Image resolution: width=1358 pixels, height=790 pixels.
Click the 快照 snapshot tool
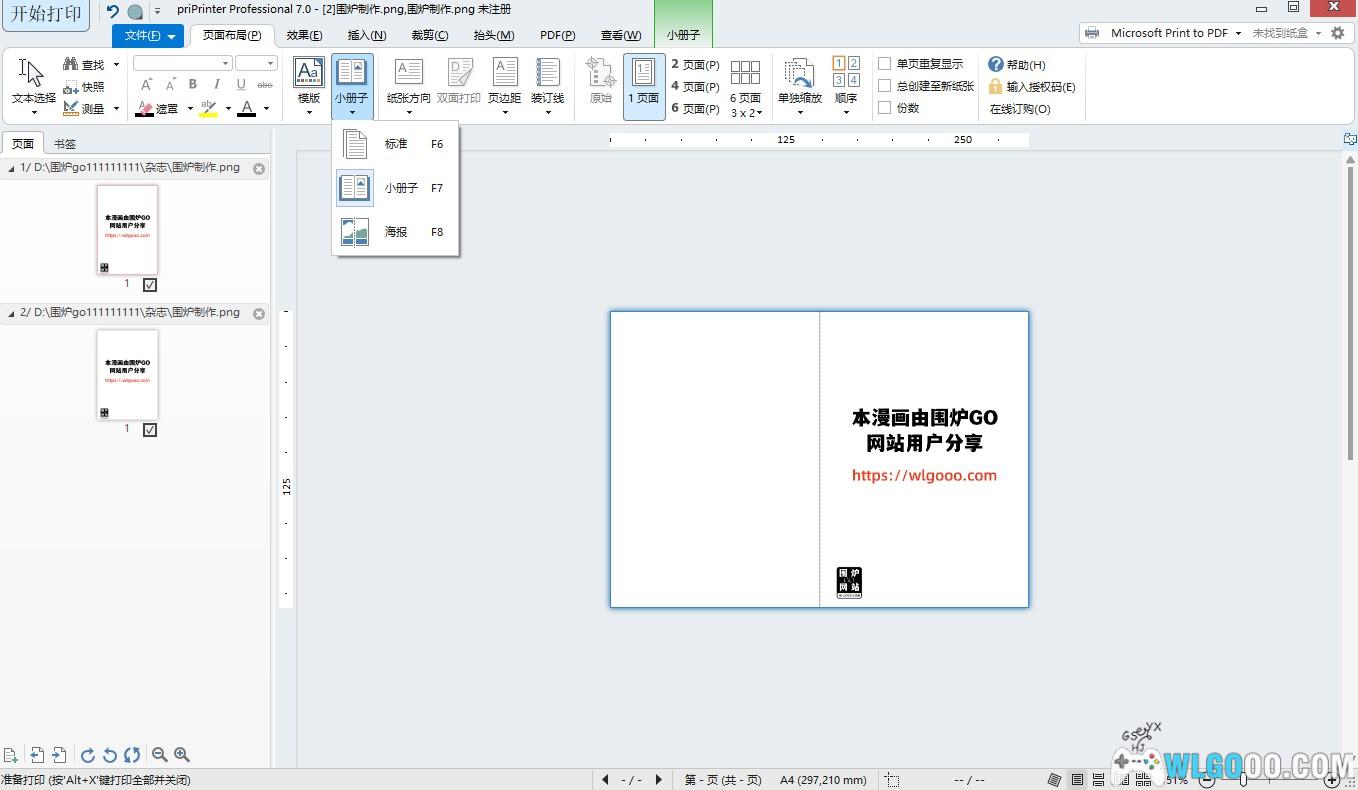tap(84, 87)
